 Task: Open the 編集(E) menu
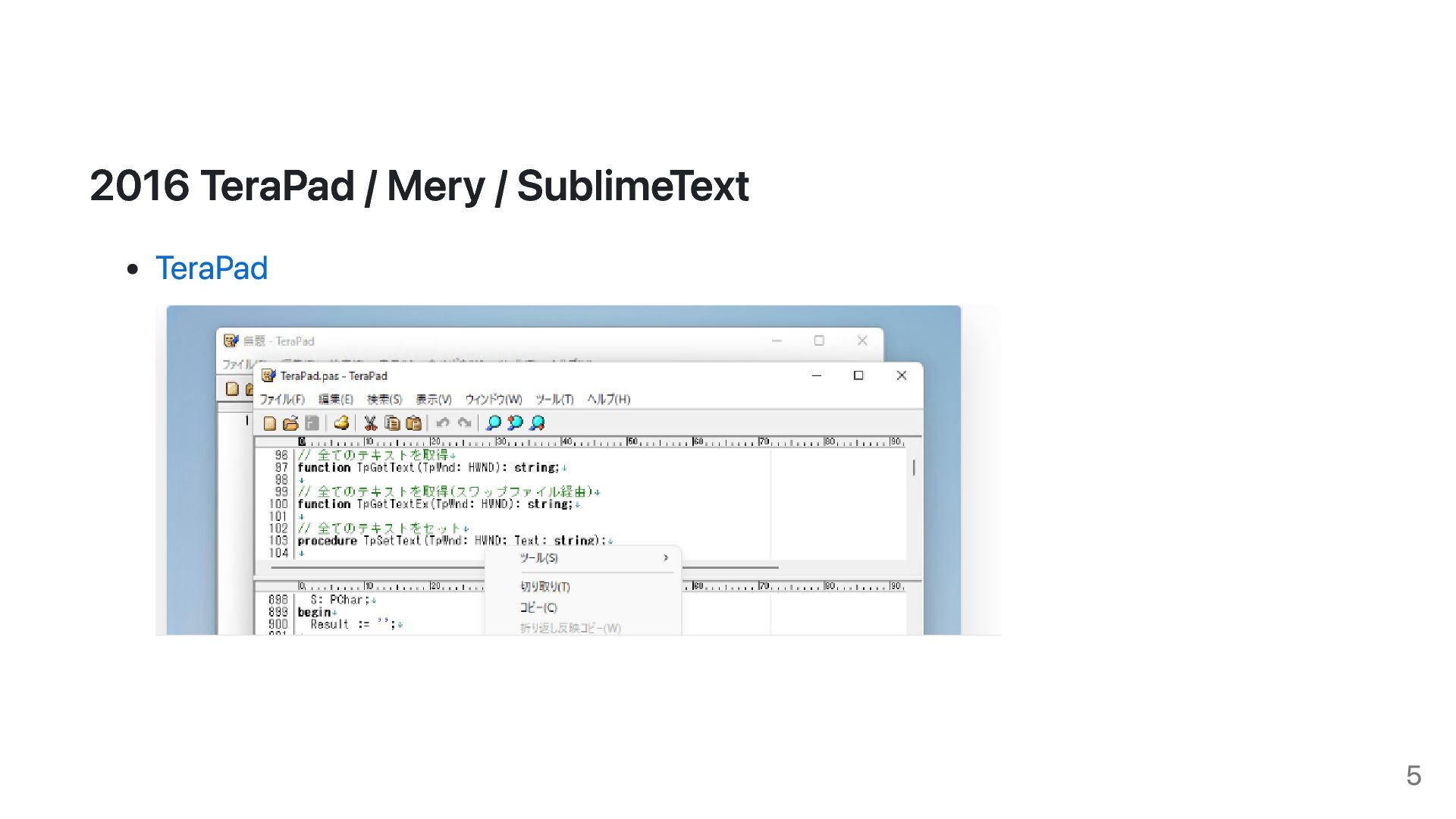click(335, 400)
